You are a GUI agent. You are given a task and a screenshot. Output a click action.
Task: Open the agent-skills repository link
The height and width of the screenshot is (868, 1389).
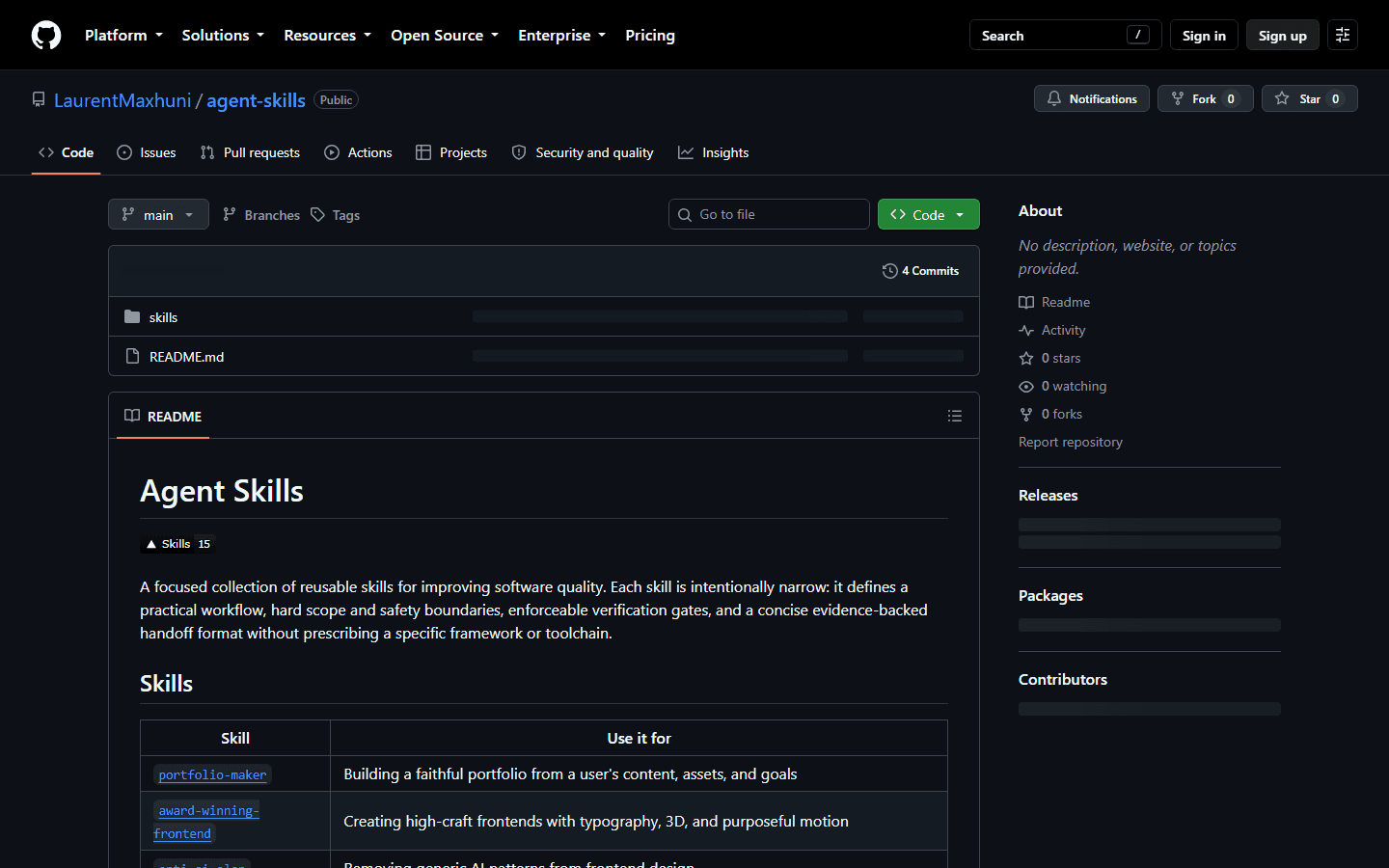point(256,100)
